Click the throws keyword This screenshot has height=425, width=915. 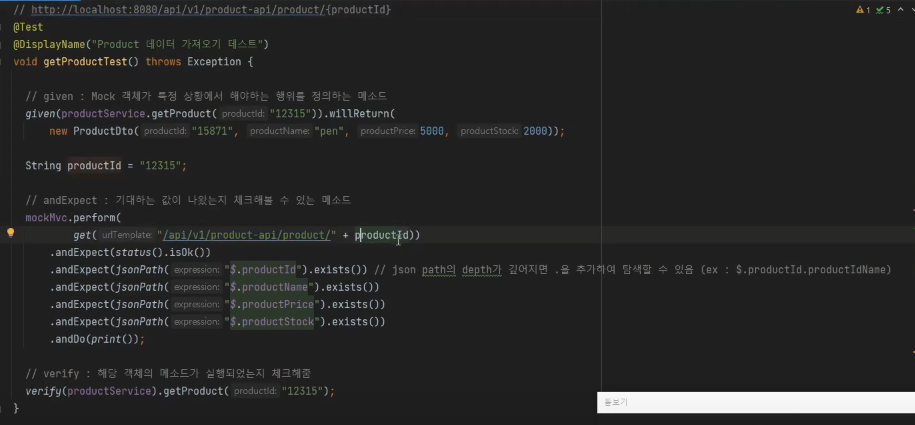(163, 62)
